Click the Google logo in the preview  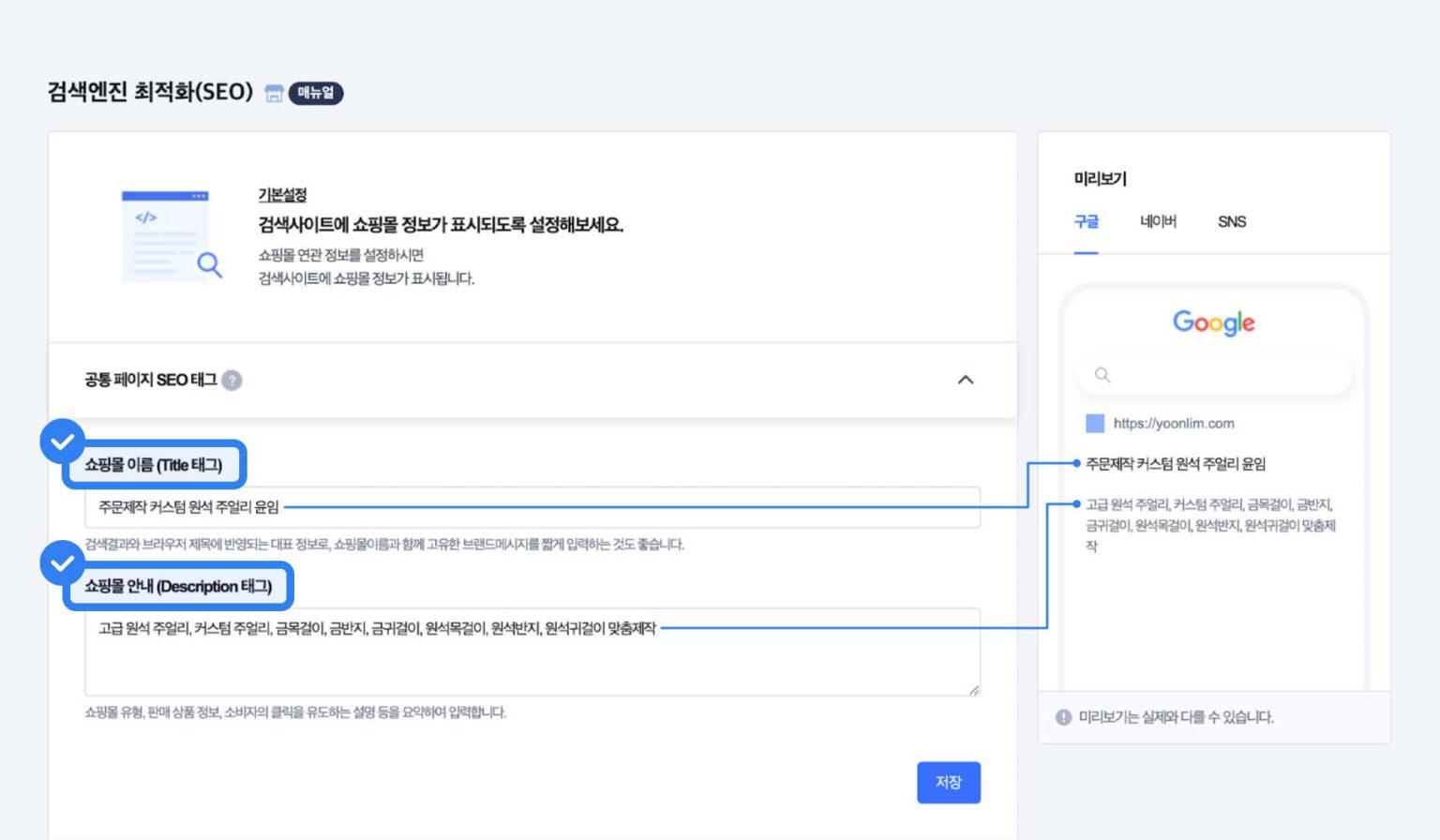click(1213, 322)
